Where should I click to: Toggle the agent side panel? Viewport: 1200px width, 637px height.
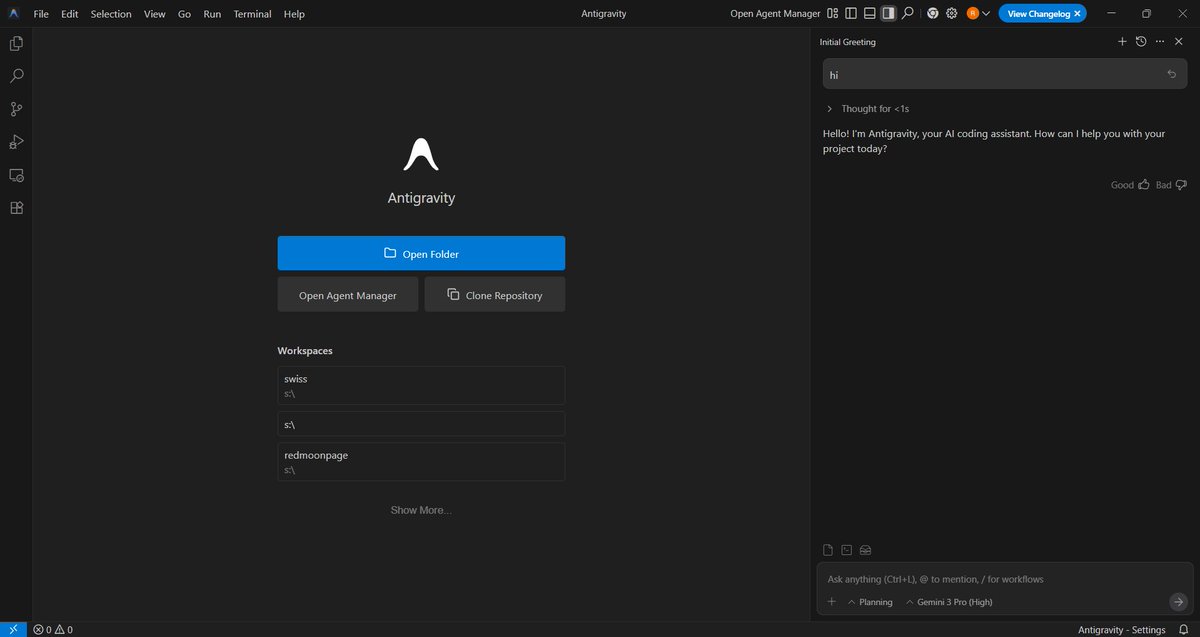point(888,14)
